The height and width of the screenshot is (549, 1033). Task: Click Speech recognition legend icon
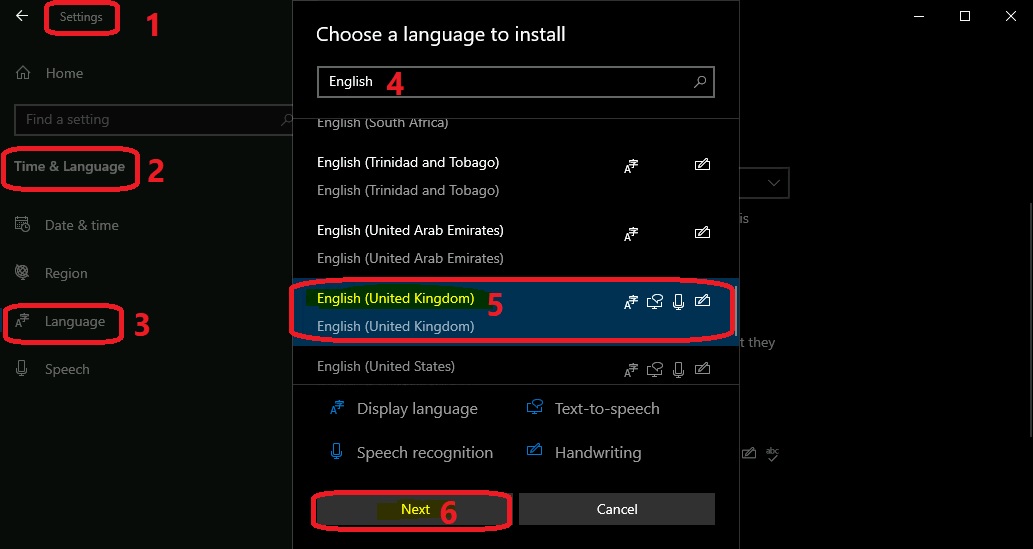(x=337, y=451)
